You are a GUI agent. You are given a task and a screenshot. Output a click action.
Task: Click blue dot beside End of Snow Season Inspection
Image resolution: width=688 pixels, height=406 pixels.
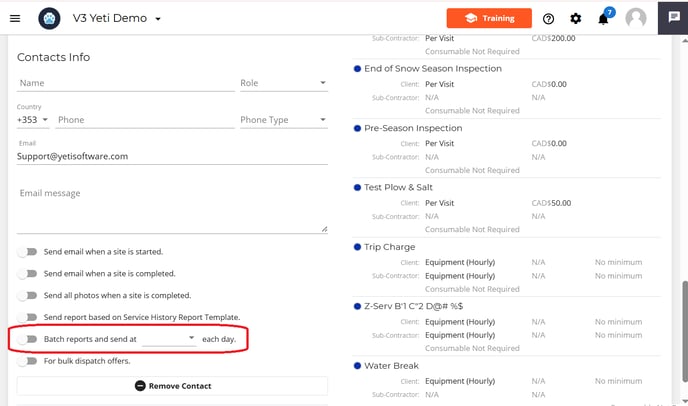pos(357,68)
